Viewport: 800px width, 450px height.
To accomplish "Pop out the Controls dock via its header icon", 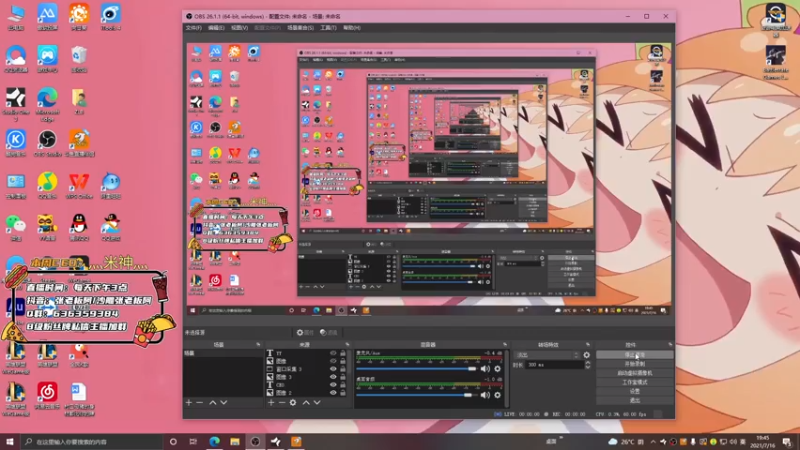I will [x=670, y=345].
